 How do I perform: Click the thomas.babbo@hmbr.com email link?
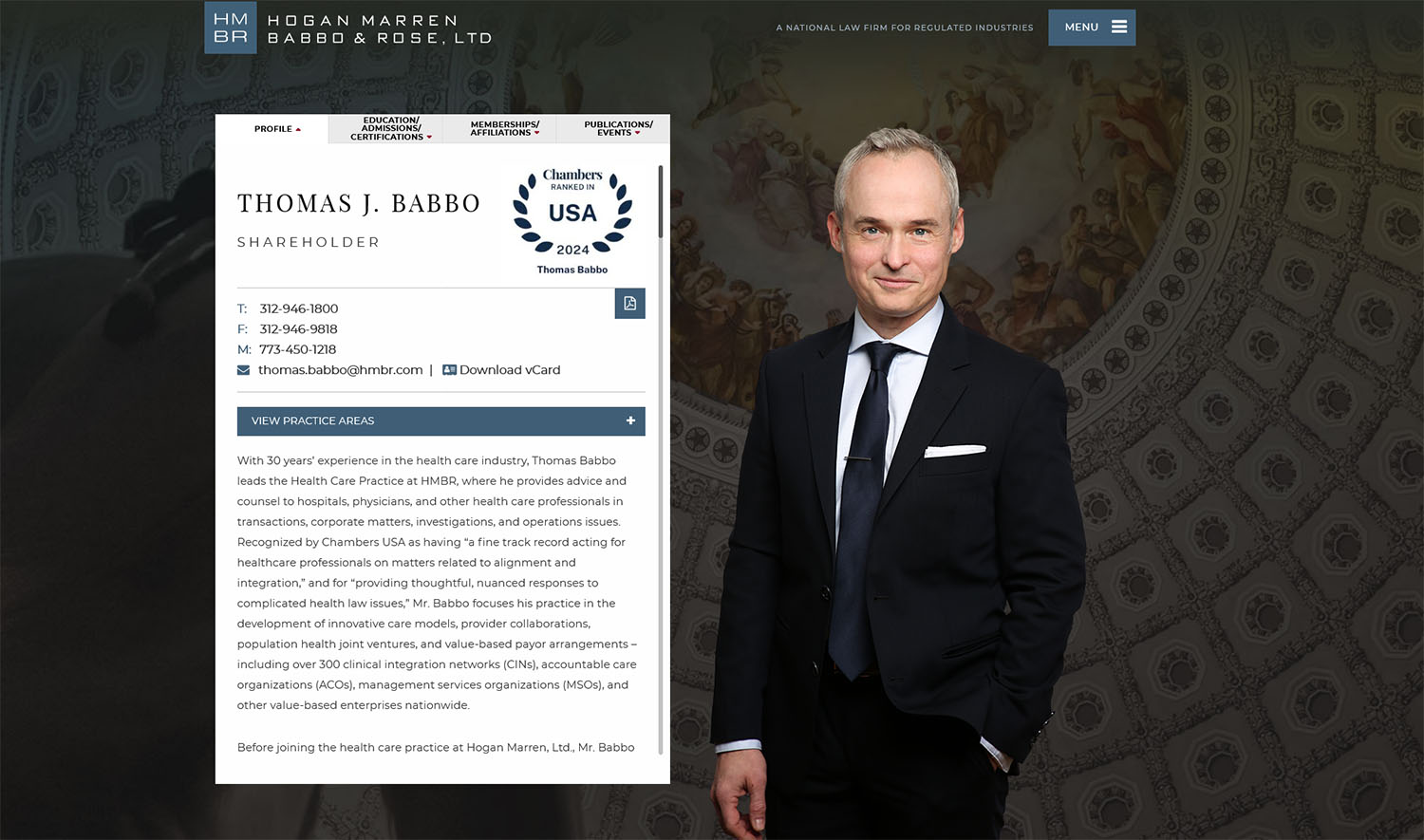click(x=341, y=370)
